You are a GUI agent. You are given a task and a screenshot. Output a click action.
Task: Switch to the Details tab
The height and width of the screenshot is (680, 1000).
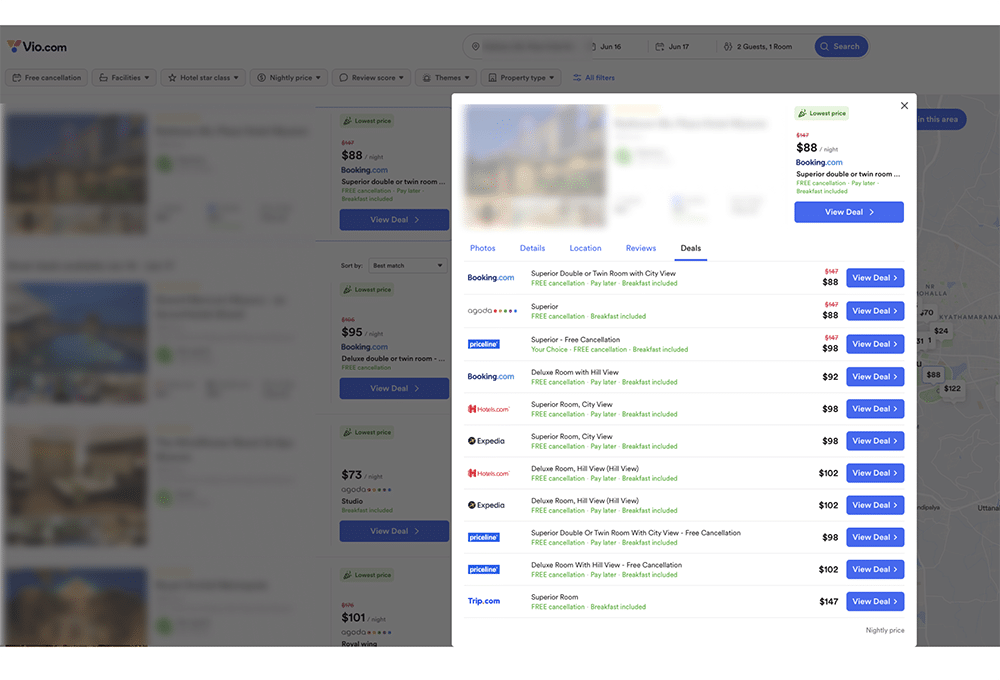532,248
